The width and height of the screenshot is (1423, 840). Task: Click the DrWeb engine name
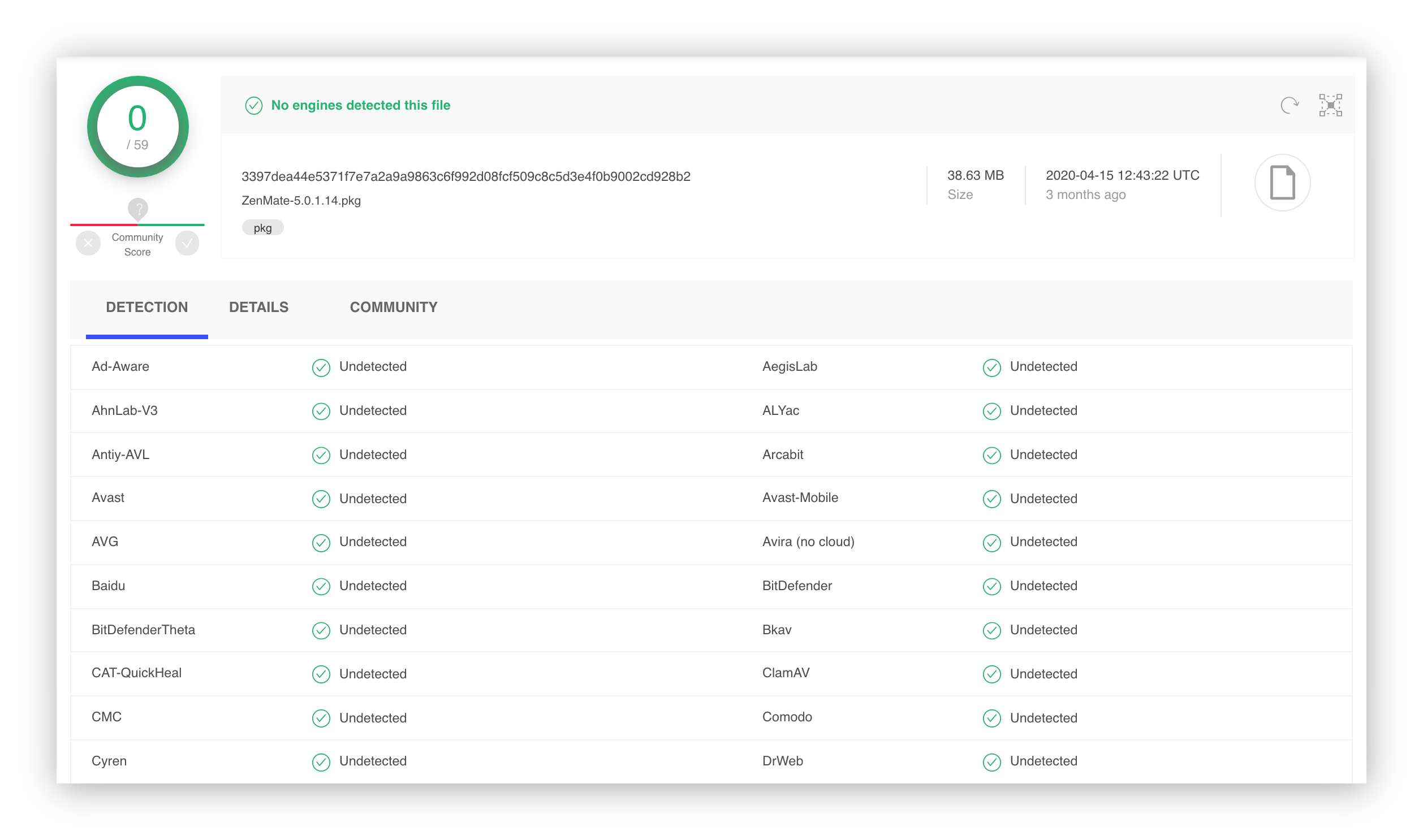783,761
